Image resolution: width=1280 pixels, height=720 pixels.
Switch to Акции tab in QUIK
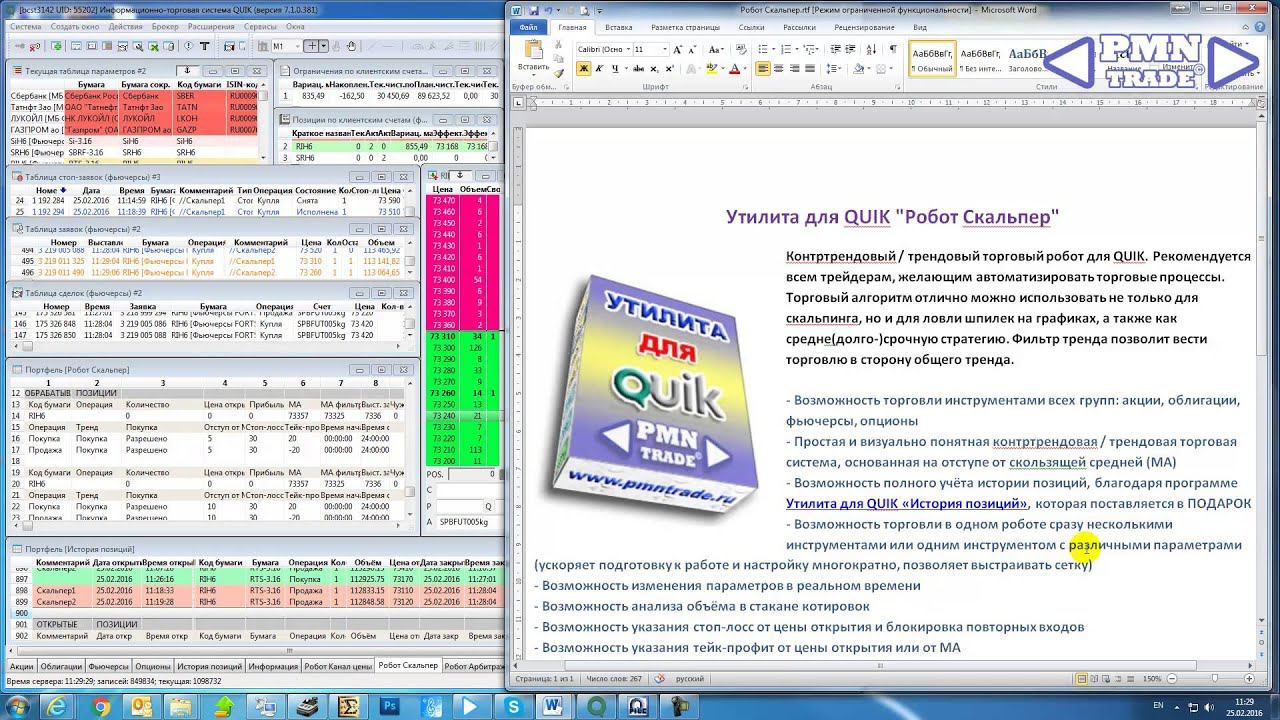pyautogui.click(x=21, y=666)
